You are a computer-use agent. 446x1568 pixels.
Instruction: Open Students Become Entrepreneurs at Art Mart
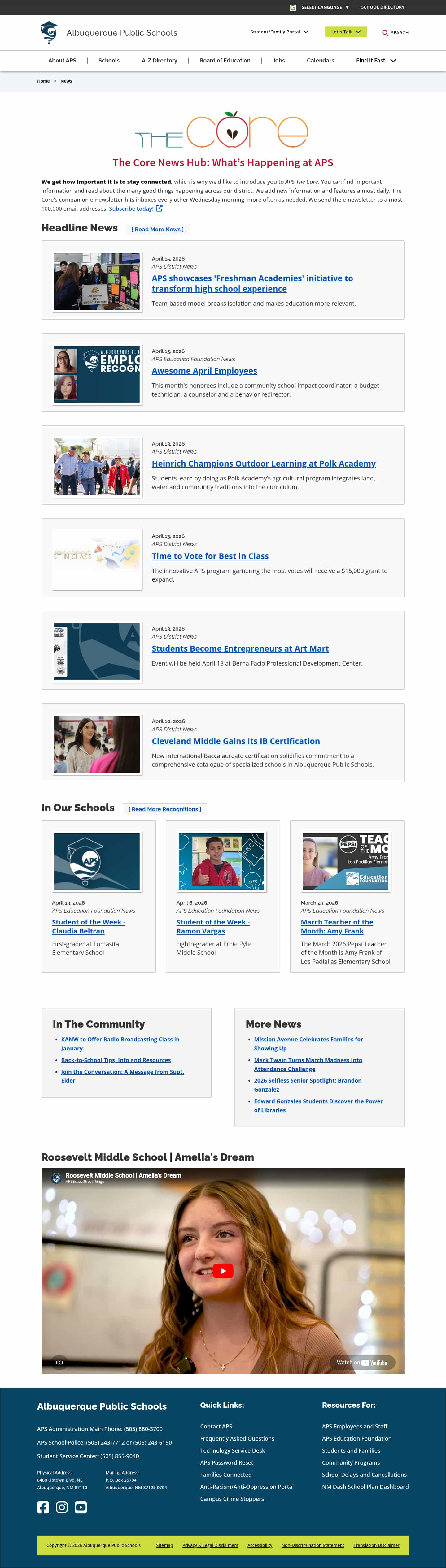click(240, 649)
